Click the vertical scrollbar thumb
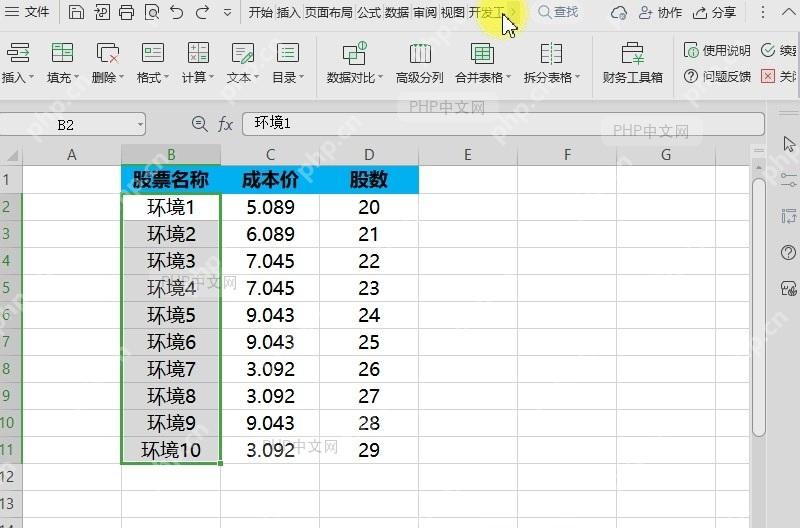Screen dimensions: 800x528 (759, 307)
